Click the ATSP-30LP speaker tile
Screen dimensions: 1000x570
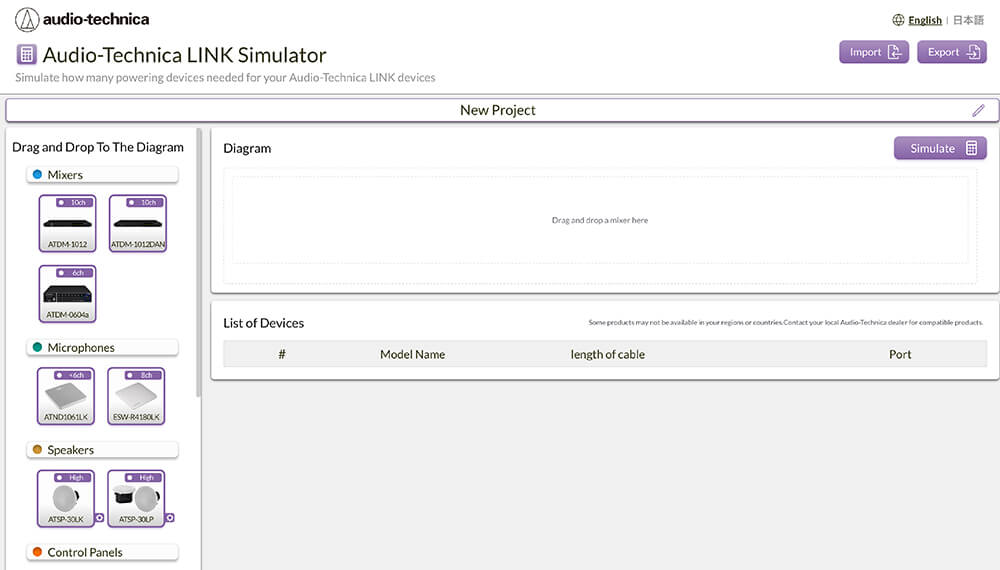136,499
